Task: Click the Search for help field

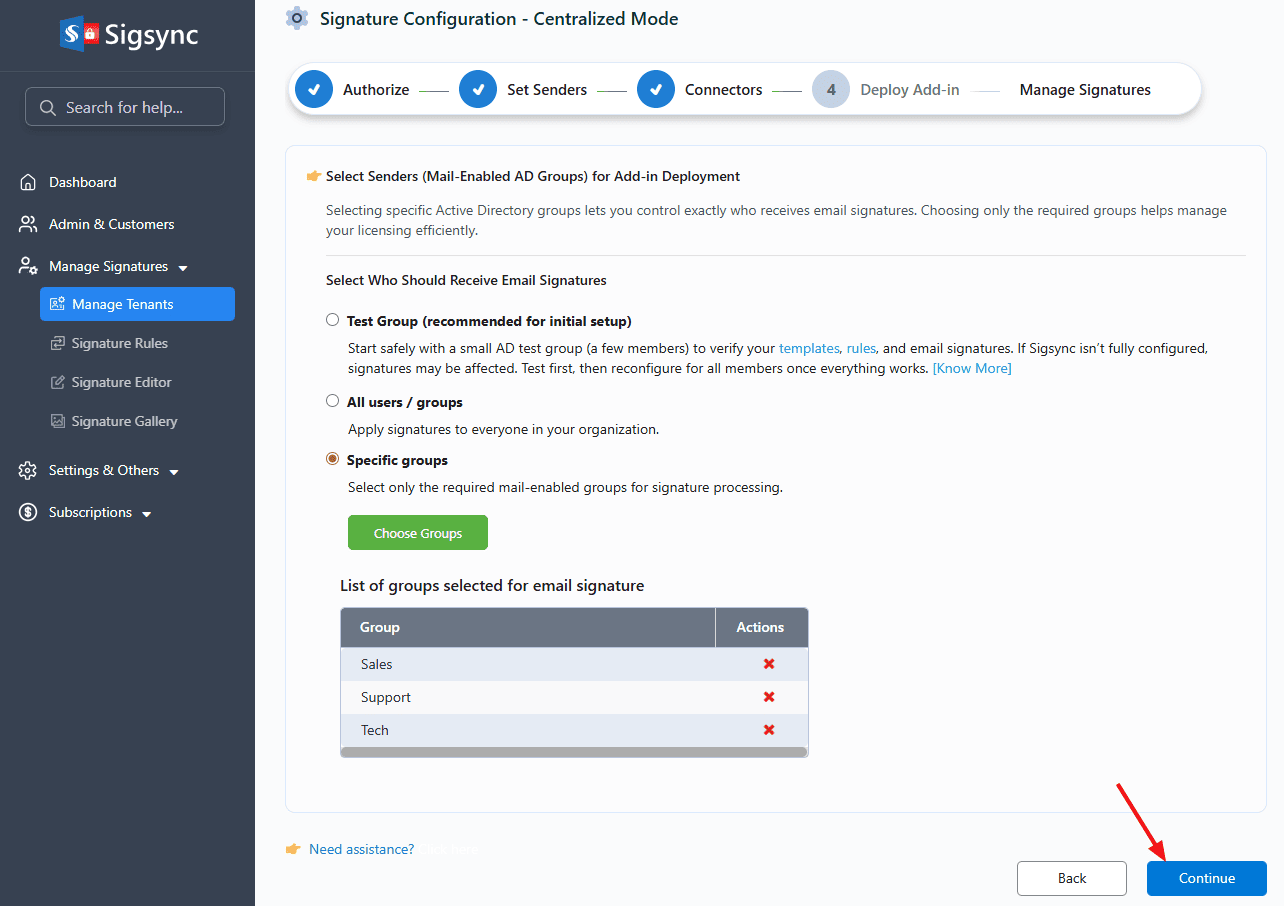Action: click(125, 107)
